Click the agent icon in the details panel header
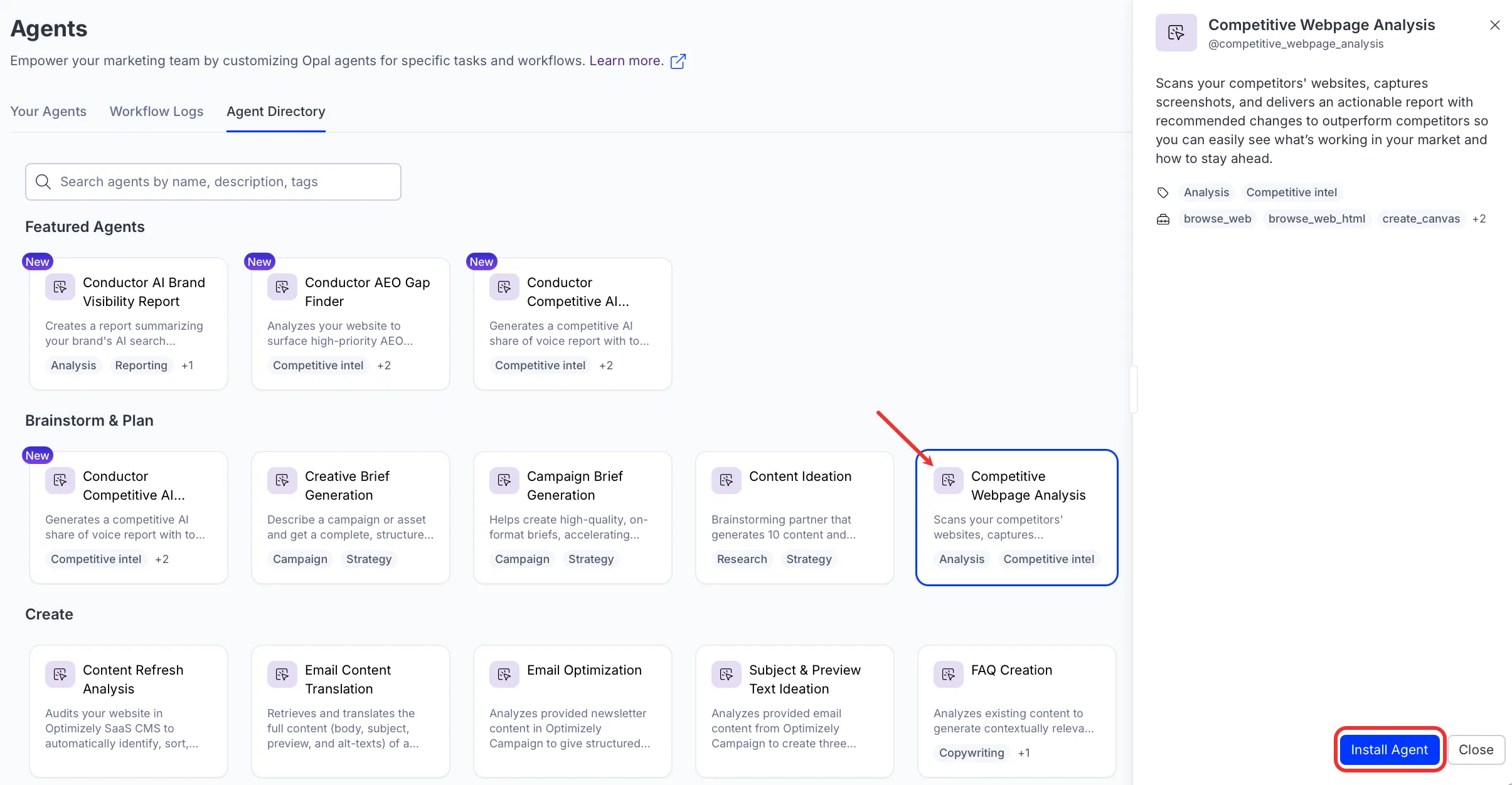The height and width of the screenshot is (785, 1512). (1176, 33)
